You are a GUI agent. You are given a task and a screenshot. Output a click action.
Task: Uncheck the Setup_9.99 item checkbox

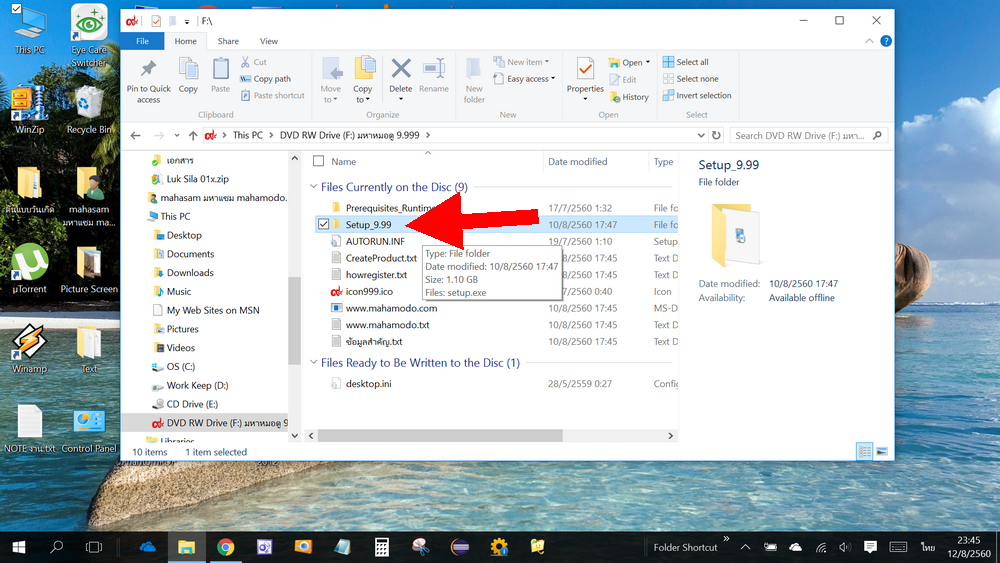(x=323, y=224)
